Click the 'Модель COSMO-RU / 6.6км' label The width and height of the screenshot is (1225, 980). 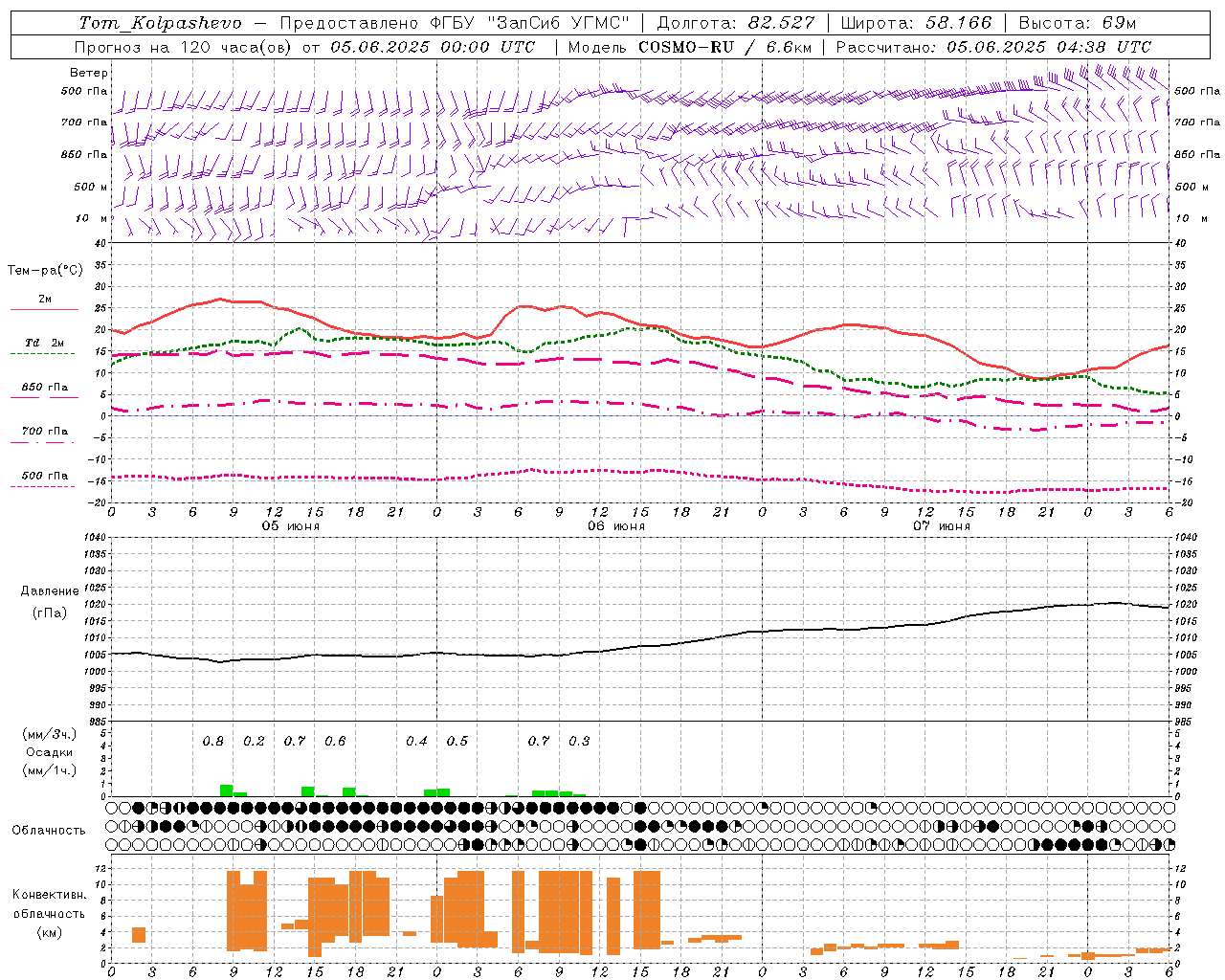point(689,47)
